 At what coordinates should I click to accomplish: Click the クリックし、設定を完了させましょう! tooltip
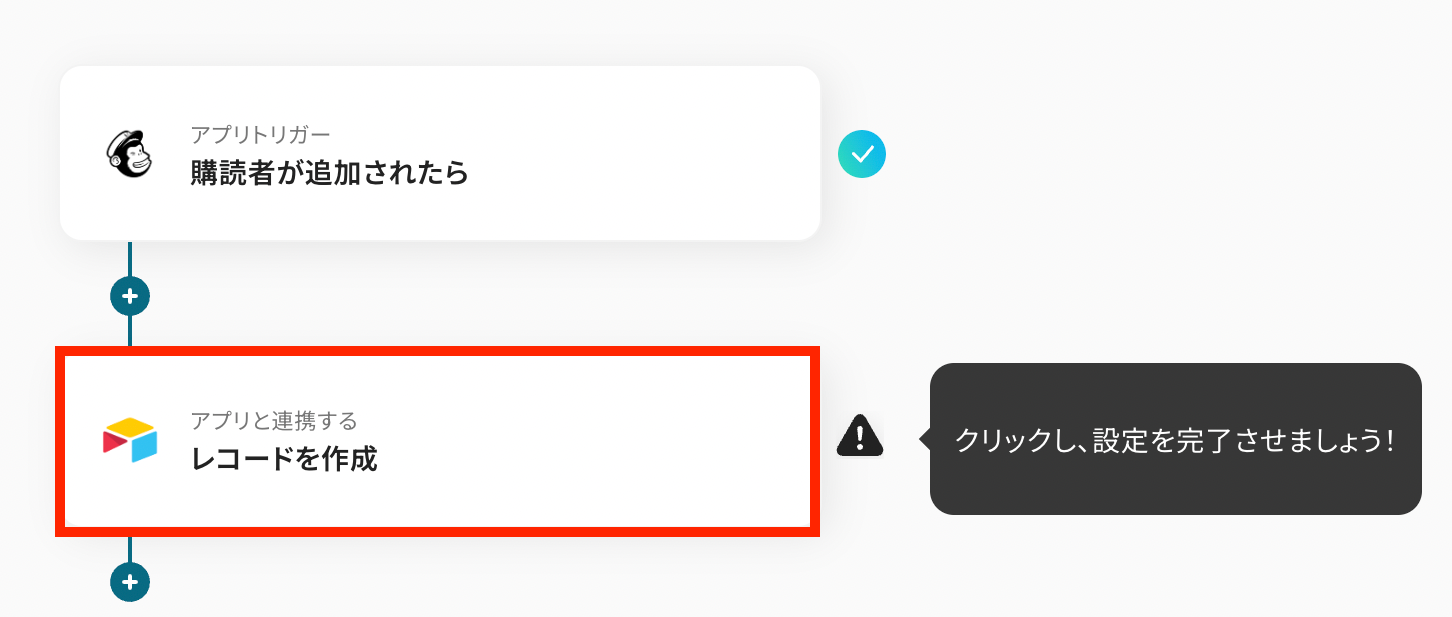pyautogui.click(x=1175, y=440)
